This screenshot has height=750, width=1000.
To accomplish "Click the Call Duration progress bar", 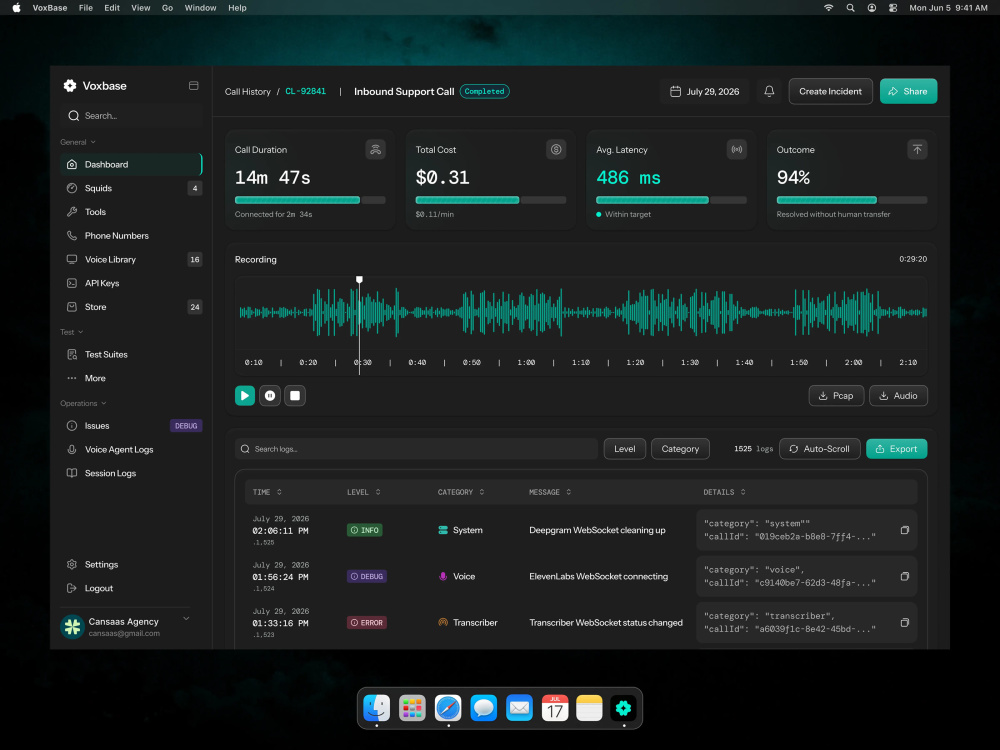I will [x=310, y=200].
